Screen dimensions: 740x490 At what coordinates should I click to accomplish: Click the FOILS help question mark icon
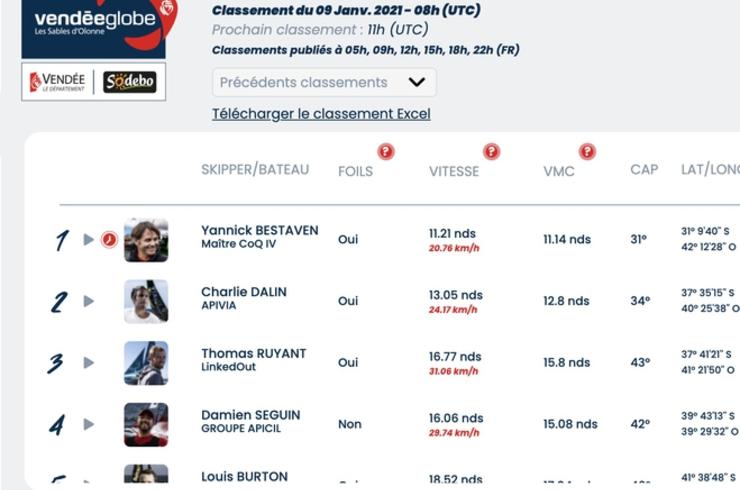pyautogui.click(x=386, y=152)
